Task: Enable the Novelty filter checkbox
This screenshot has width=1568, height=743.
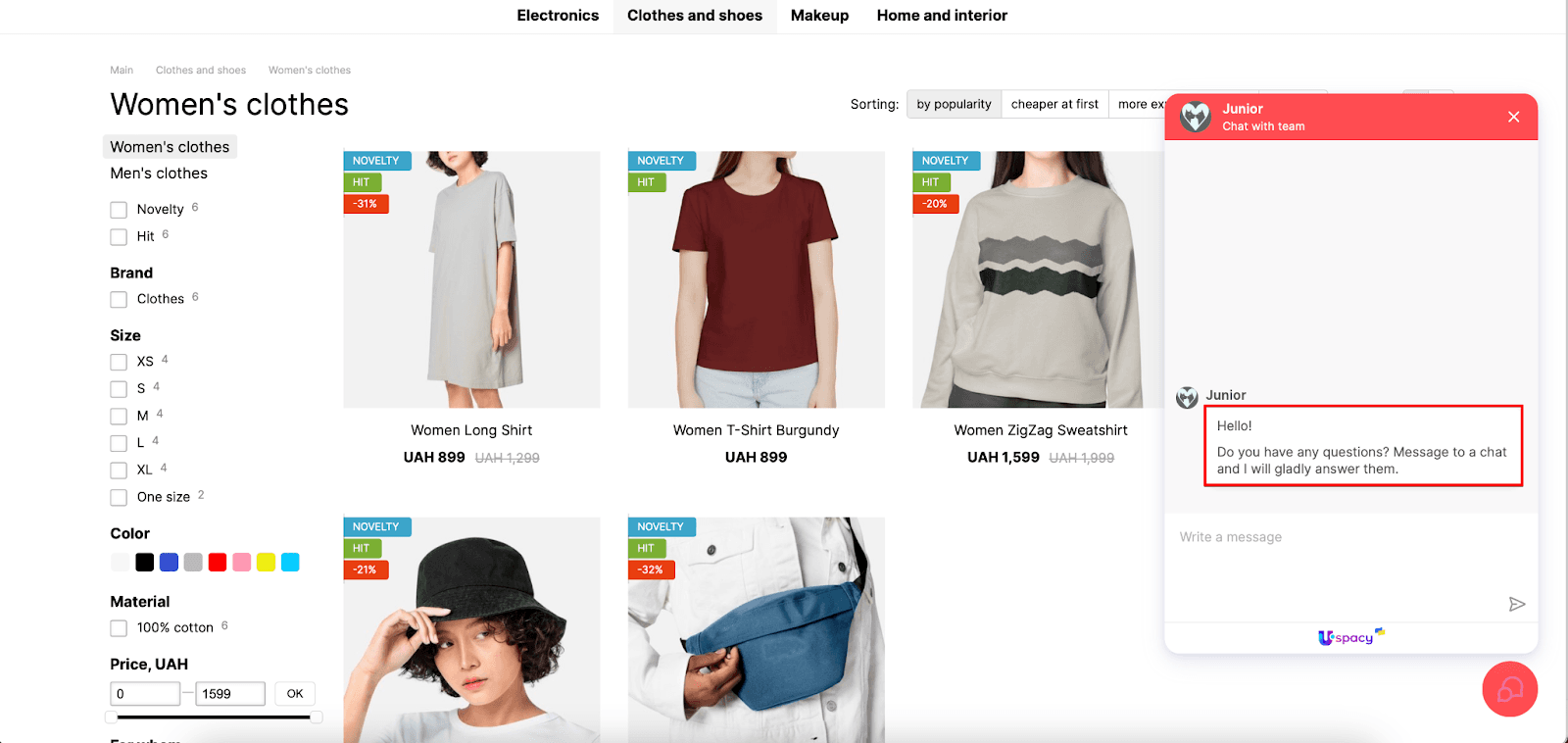Action: pos(119,210)
